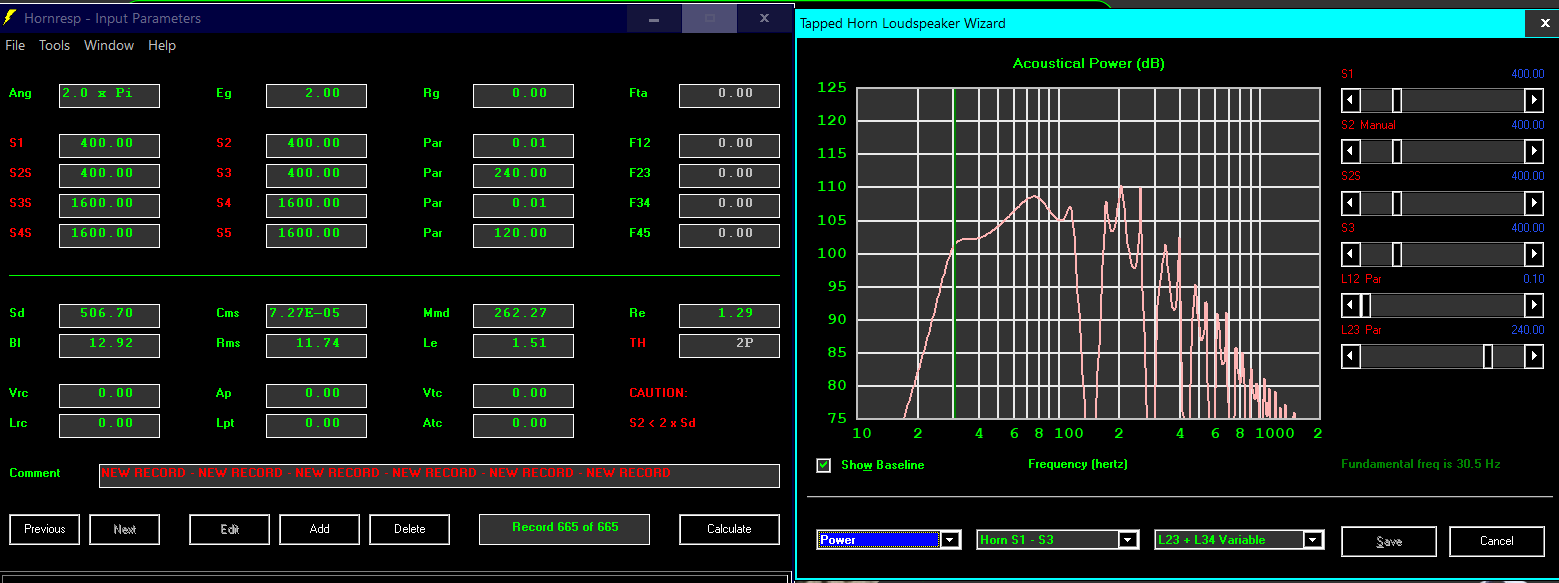Viewport: 1559px width, 583px height.
Task: Click the L23 Par slider thumb
Action: tap(1488, 356)
